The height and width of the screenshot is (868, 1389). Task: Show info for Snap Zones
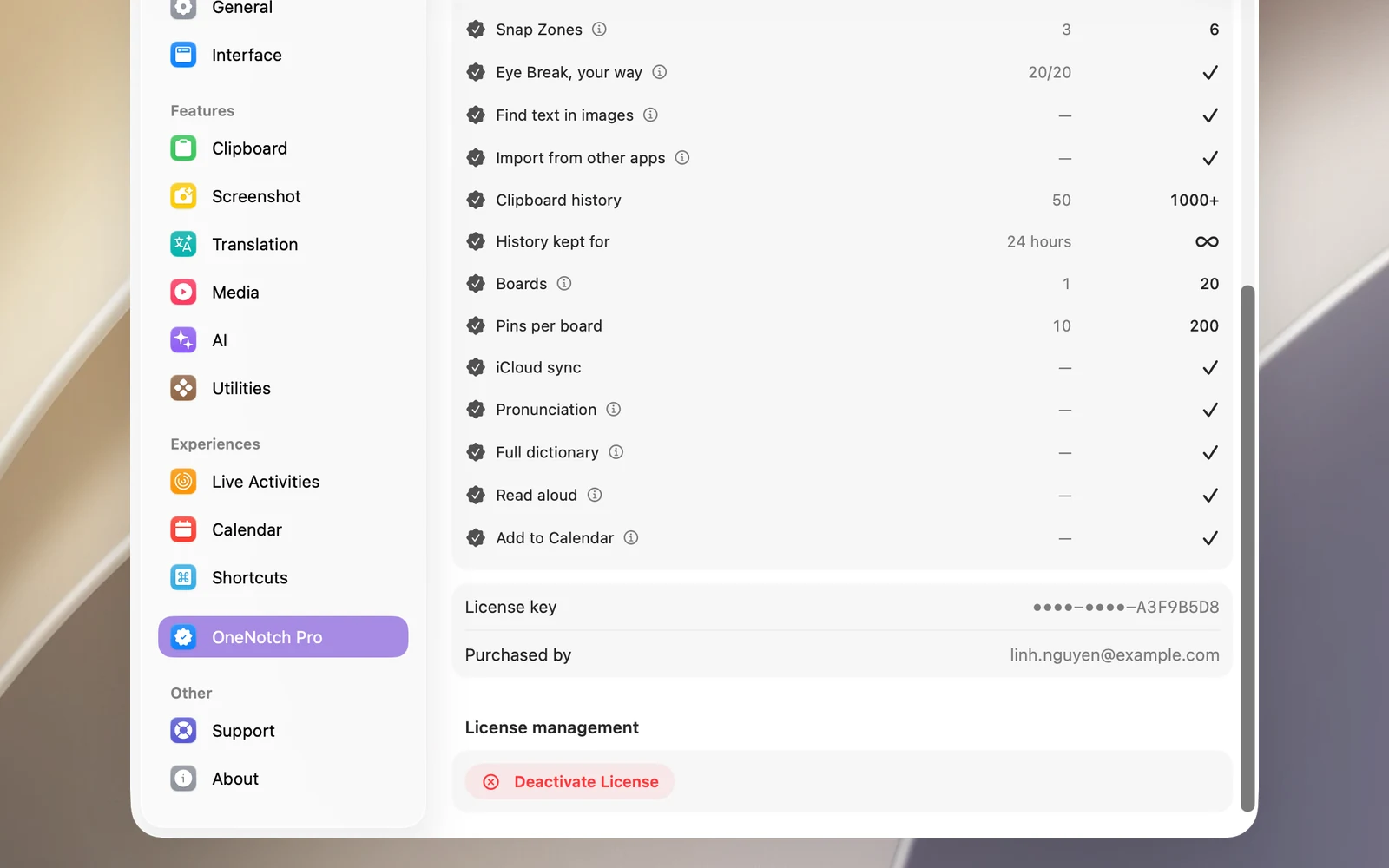[599, 30]
